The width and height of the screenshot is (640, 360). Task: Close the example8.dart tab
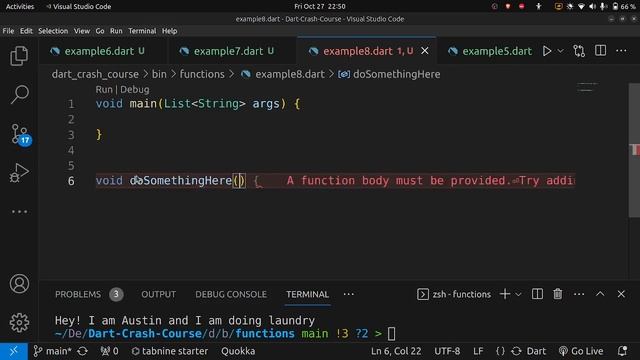[x=425, y=51]
